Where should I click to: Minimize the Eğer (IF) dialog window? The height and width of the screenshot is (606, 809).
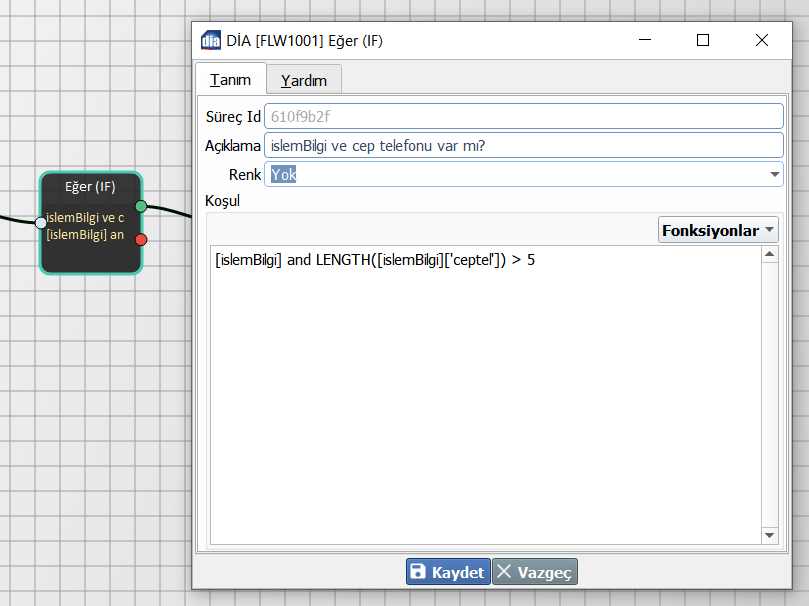coord(645,40)
